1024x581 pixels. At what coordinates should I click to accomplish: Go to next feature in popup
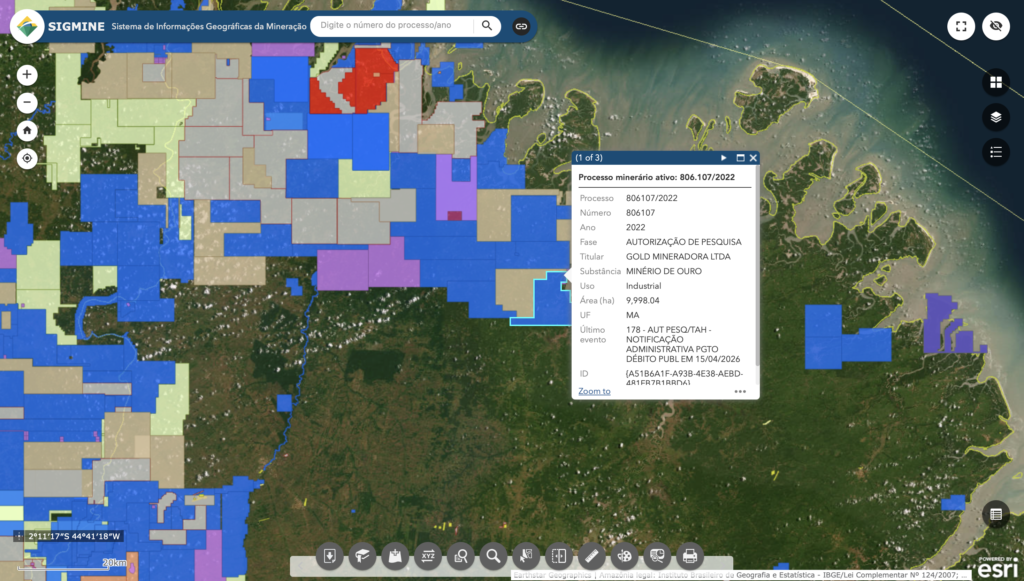coord(724,158)
